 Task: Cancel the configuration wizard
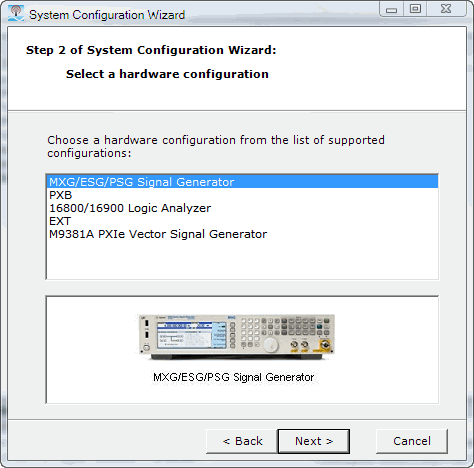pyautogui.click(x=412, y=441)
